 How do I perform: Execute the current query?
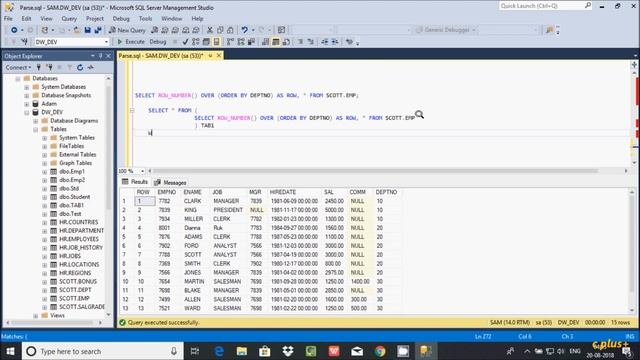(131, 42)
